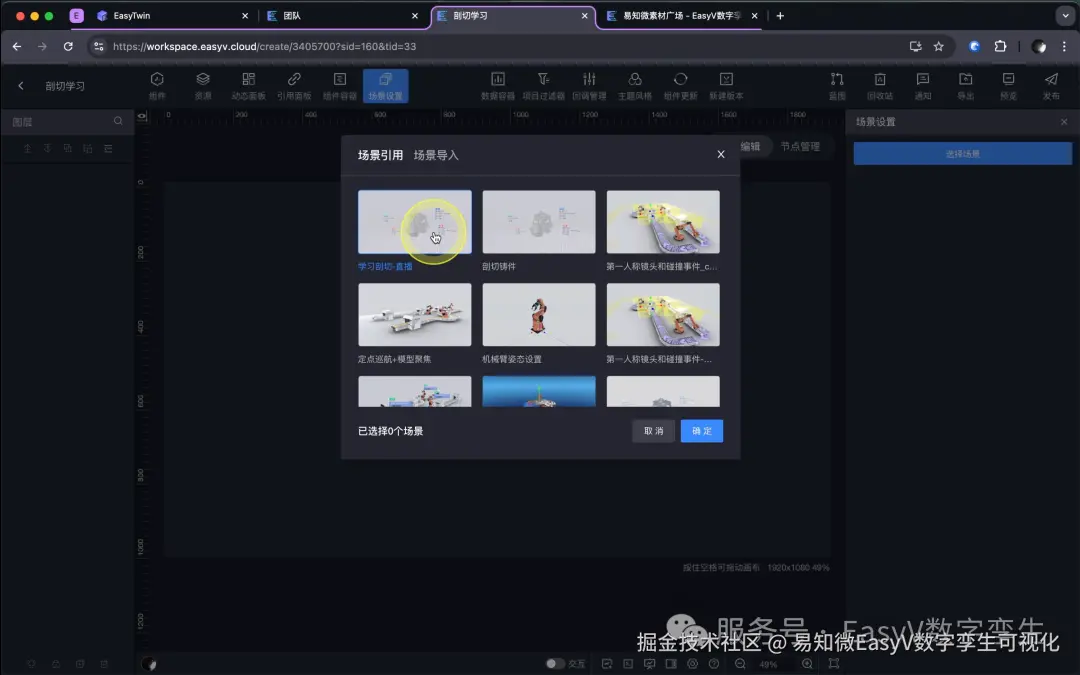Select the 机械臂姿态设置 scene thumbnail
The width and height of the screenshot is (1080, 675).
click(x=539, y=314)
